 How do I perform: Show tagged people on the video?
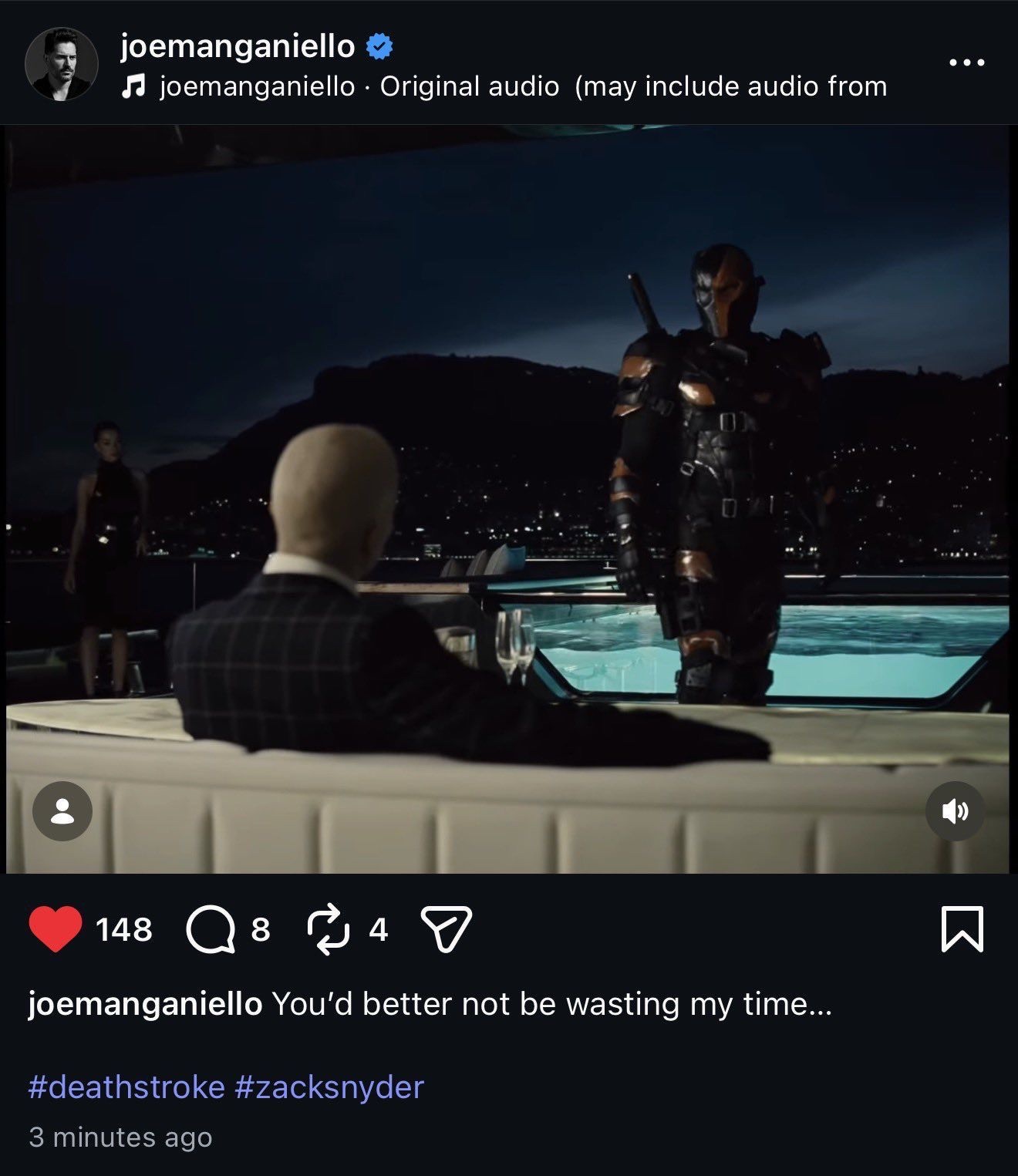pyautogui.click(x=62, y=811)
